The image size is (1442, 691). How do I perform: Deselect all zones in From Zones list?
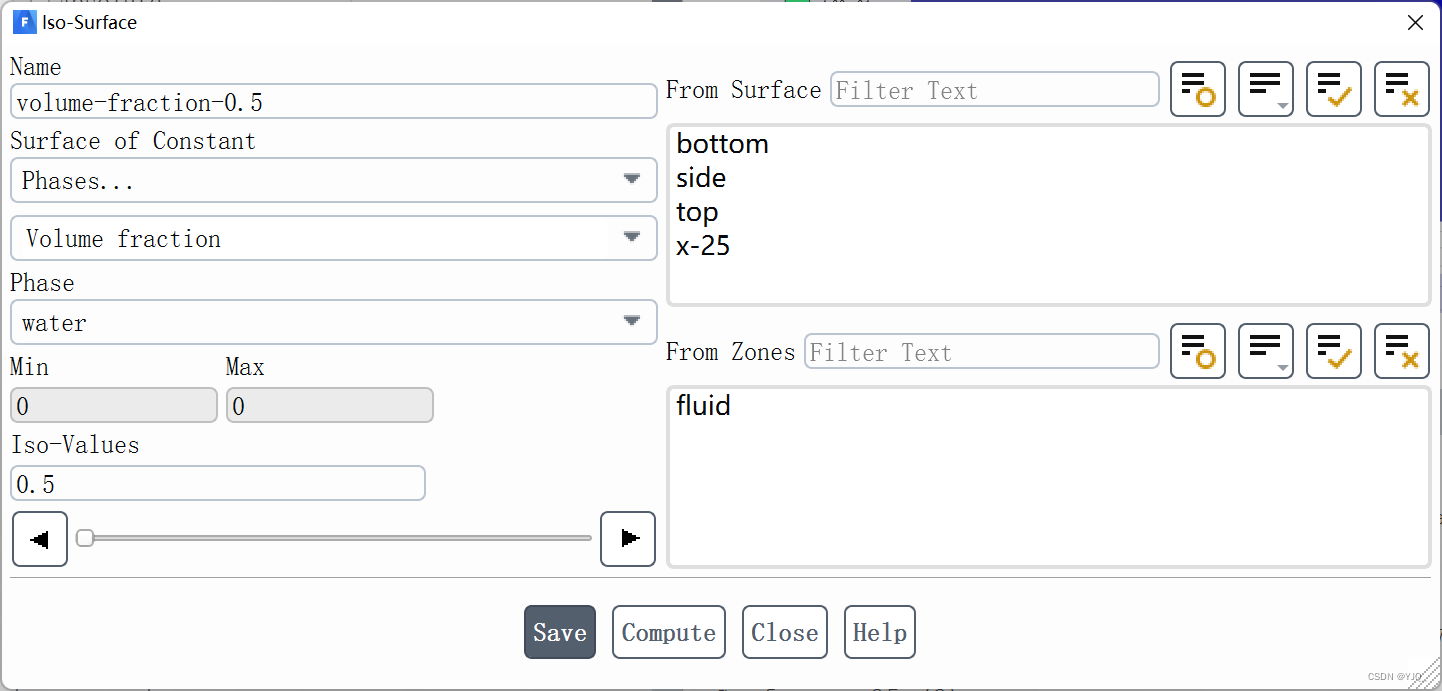(1401, 351)
